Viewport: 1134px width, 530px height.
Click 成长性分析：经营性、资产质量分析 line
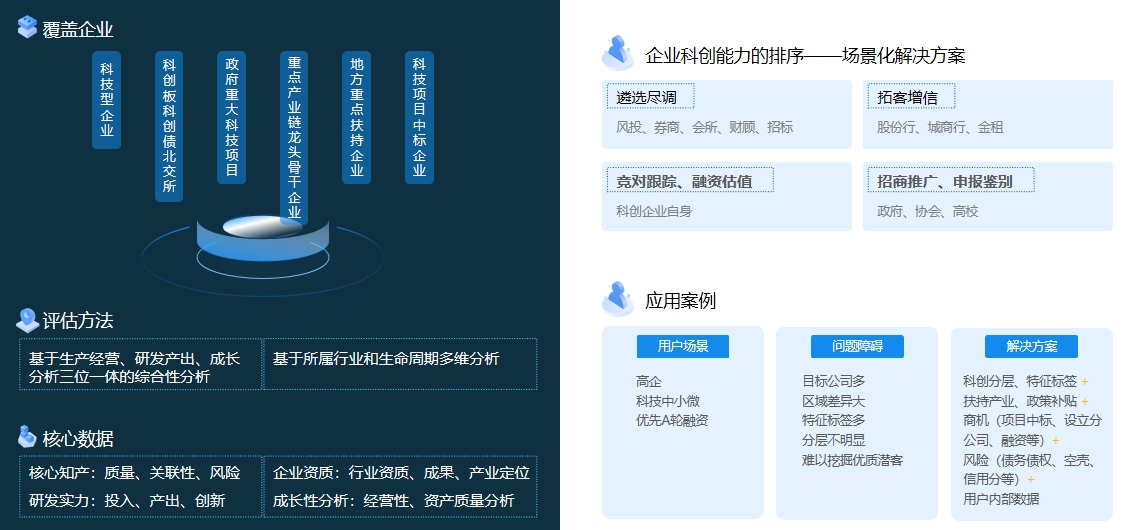(x=394, y=500)
